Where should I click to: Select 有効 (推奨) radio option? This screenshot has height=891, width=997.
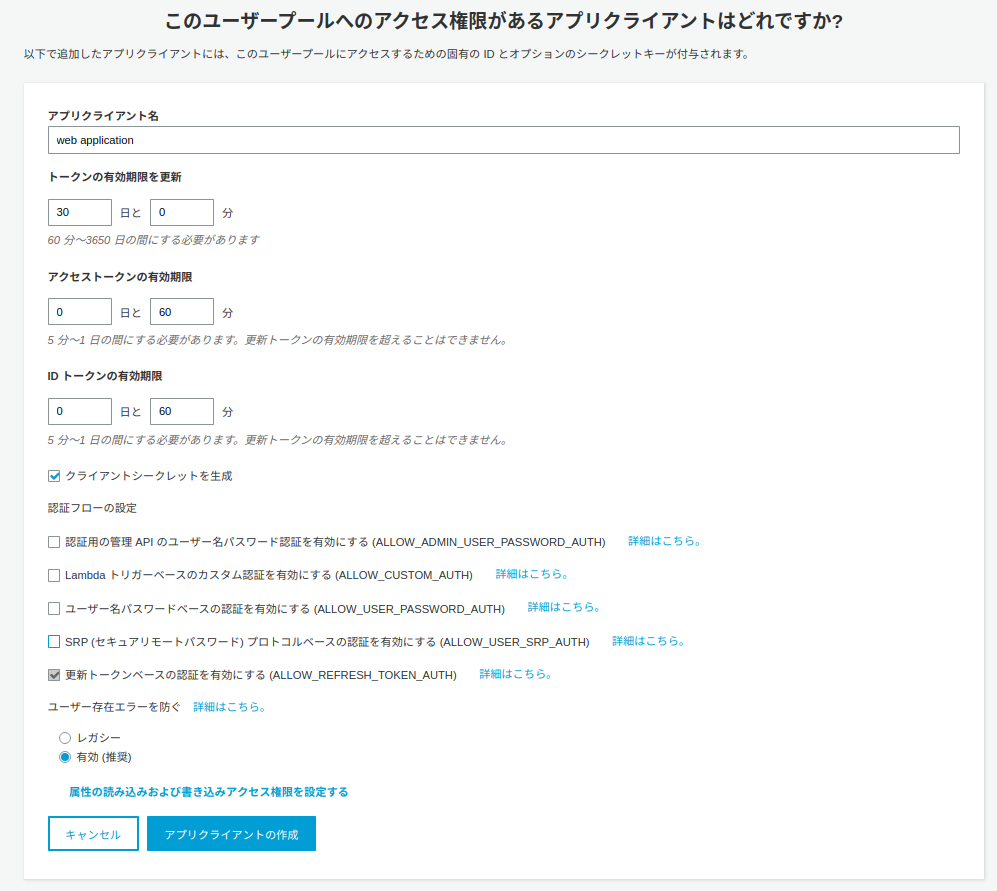[65, 757]
